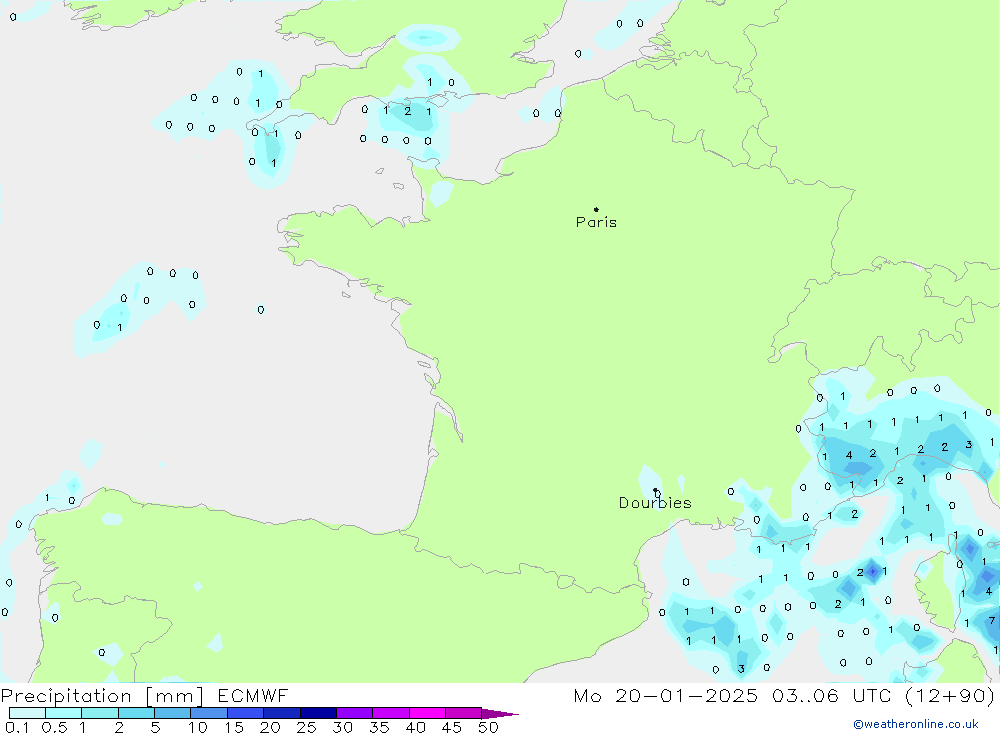
Task: Click the Paris city marker dot
Action: pyautogui.click(x=596, y=210)
